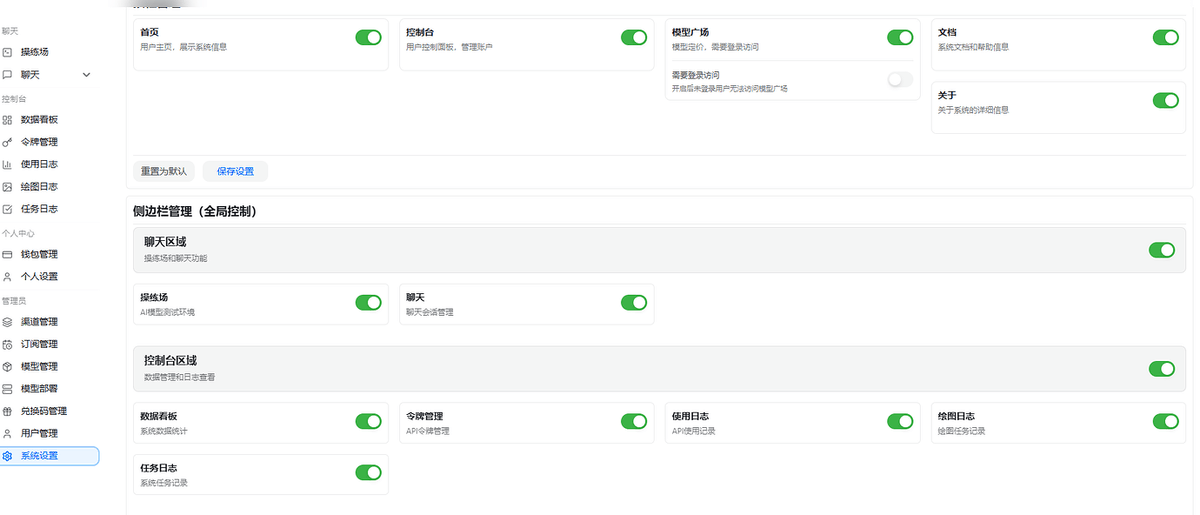Click the 开启后未登录用户无法访问模型广场 text
The width and height of the screenshot is (1200, 515).
(730, 89)
